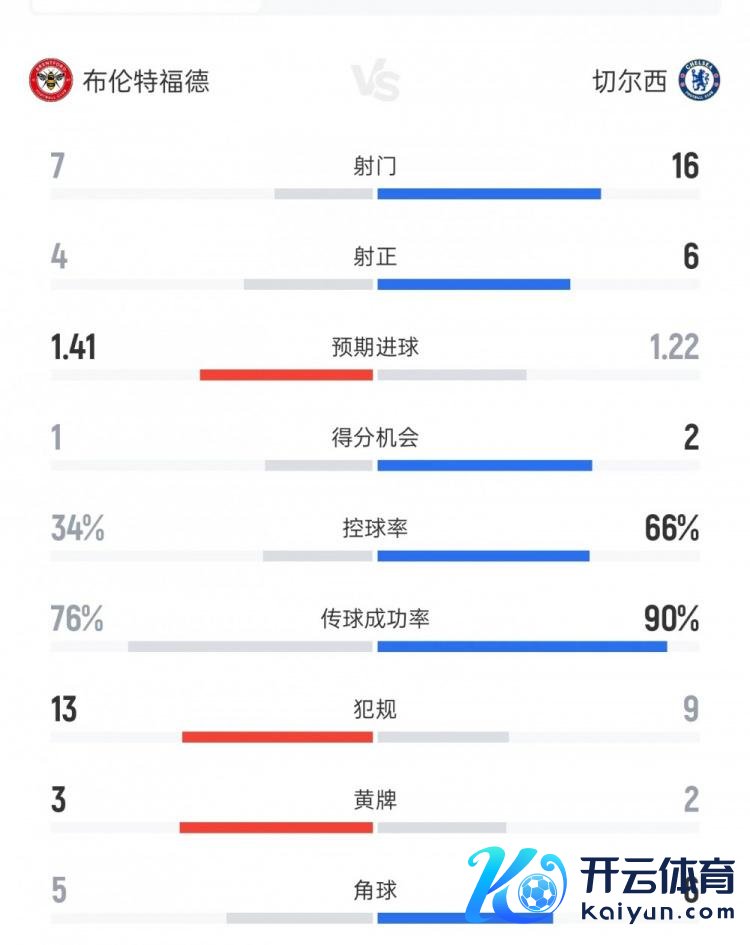Select the 得分机会 stat label

(375, 437)
